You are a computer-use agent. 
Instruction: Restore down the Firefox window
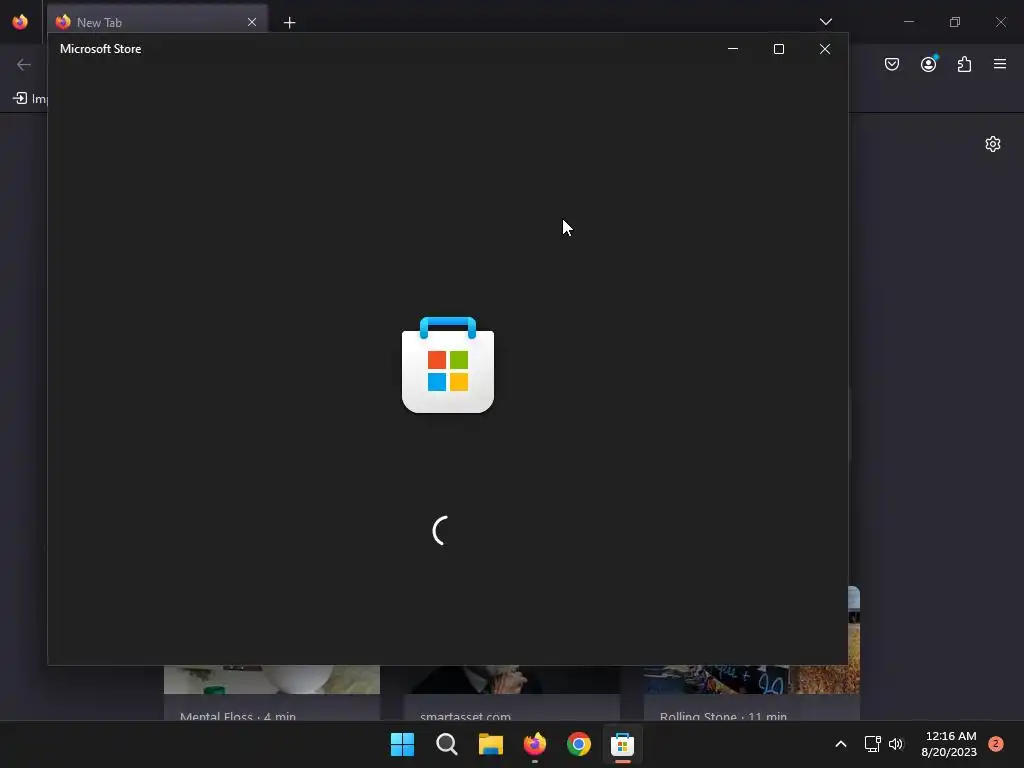(955, 22)
